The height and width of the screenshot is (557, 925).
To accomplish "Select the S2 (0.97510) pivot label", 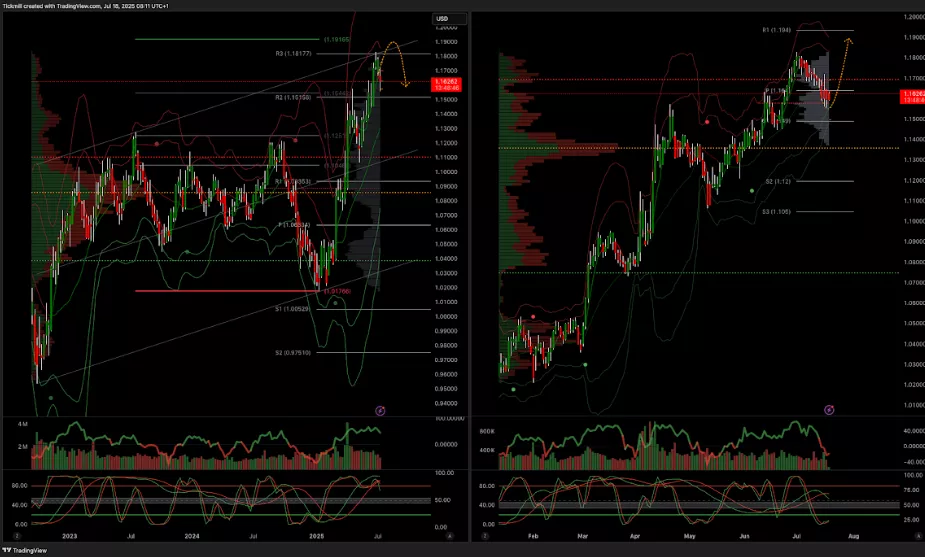I will coord(294,352).
